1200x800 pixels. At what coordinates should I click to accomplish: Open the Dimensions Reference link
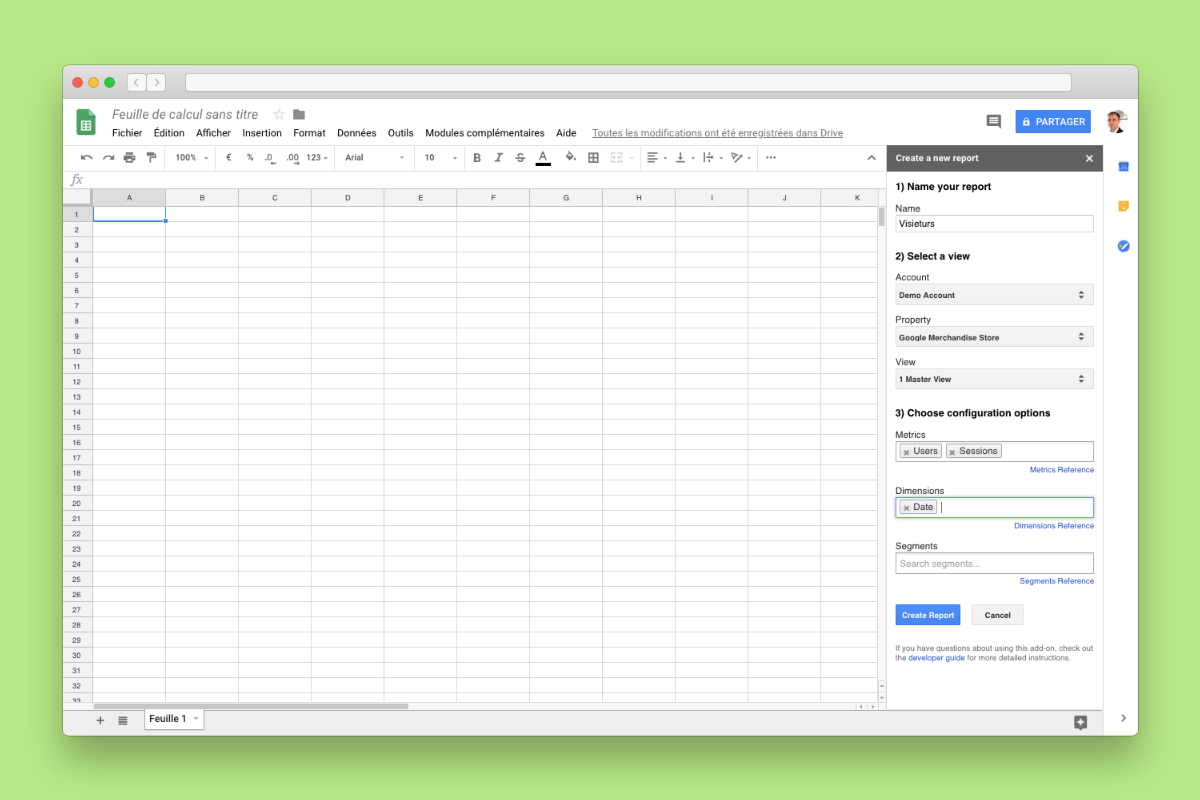pyautogui.click(x=1054, y=525)
